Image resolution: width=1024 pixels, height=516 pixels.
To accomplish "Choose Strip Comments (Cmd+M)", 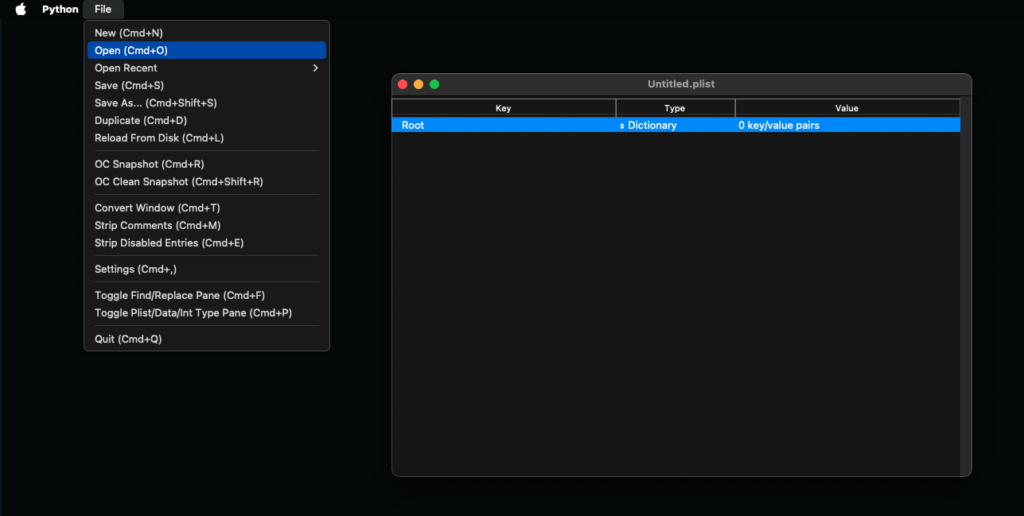I will coord(206,226).
